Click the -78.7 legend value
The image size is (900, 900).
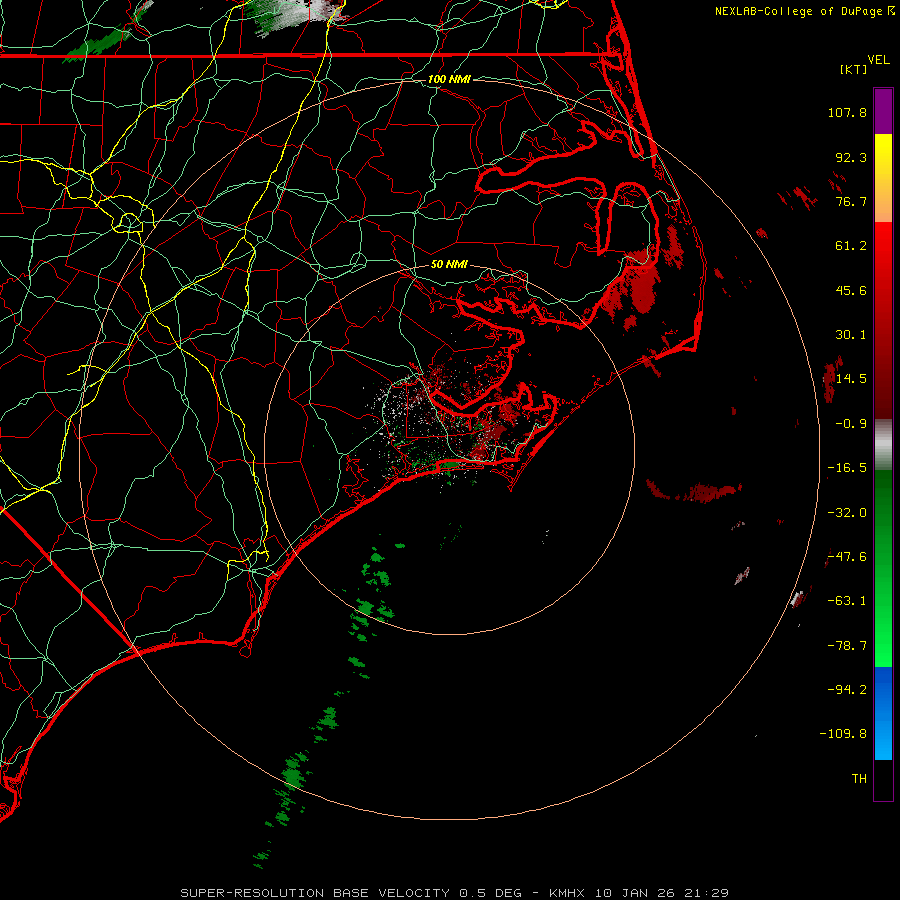click(x=847, y=646)
